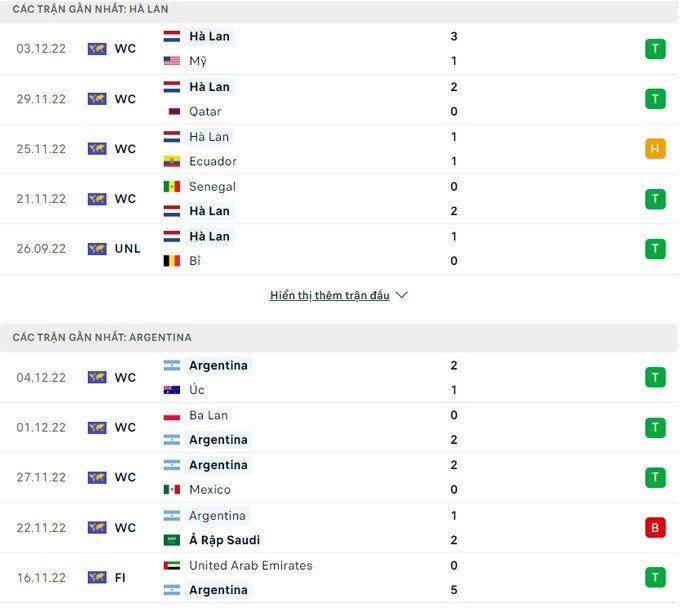Click the Mexico flag icon

[x=171, y=490]
